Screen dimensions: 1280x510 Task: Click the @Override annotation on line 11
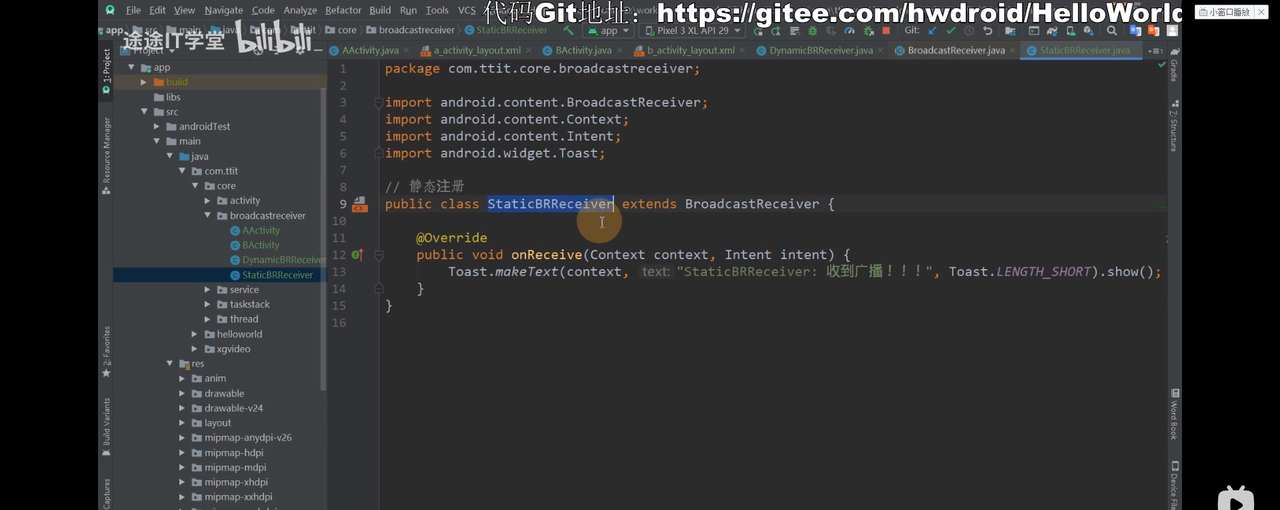tap(452, 238)
